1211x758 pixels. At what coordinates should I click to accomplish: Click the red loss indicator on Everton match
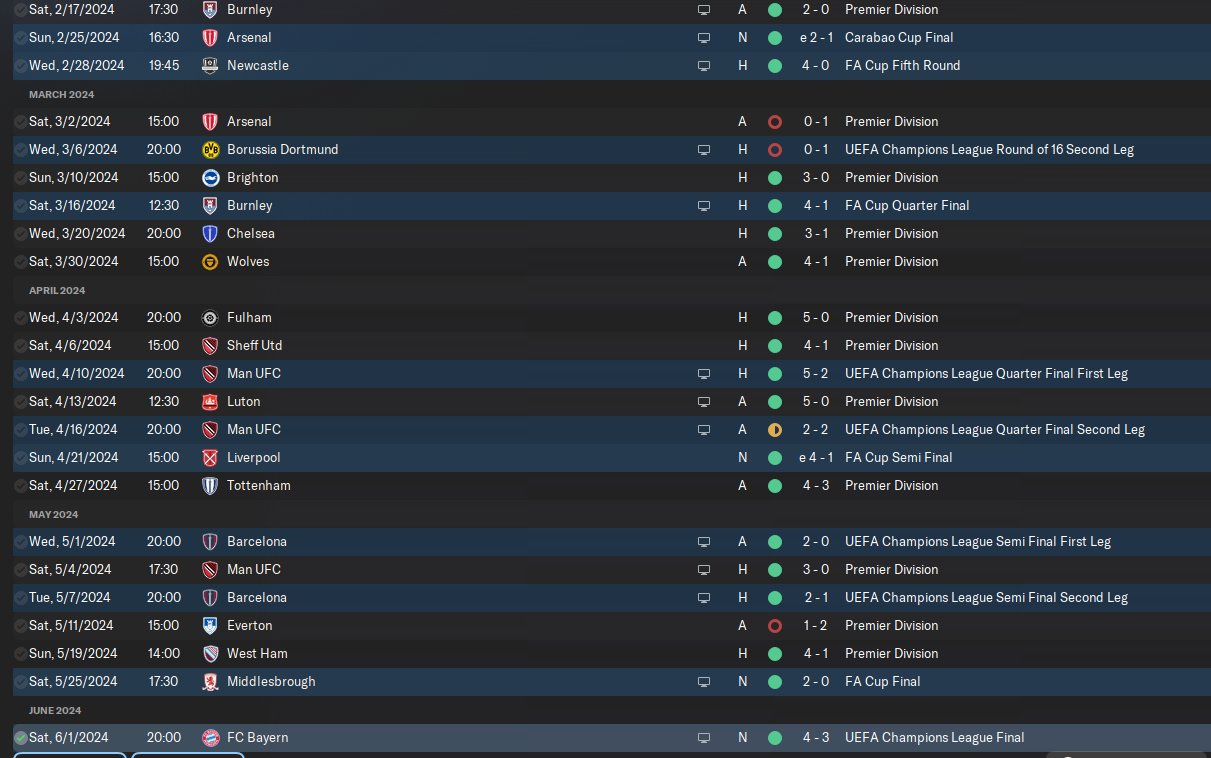[775, 625]
